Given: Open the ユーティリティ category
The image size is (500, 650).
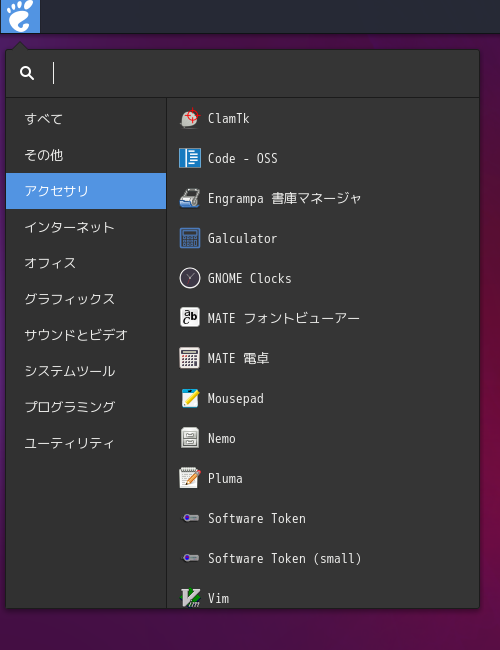Looking at the screenshot, I should [x=86, y=443].
